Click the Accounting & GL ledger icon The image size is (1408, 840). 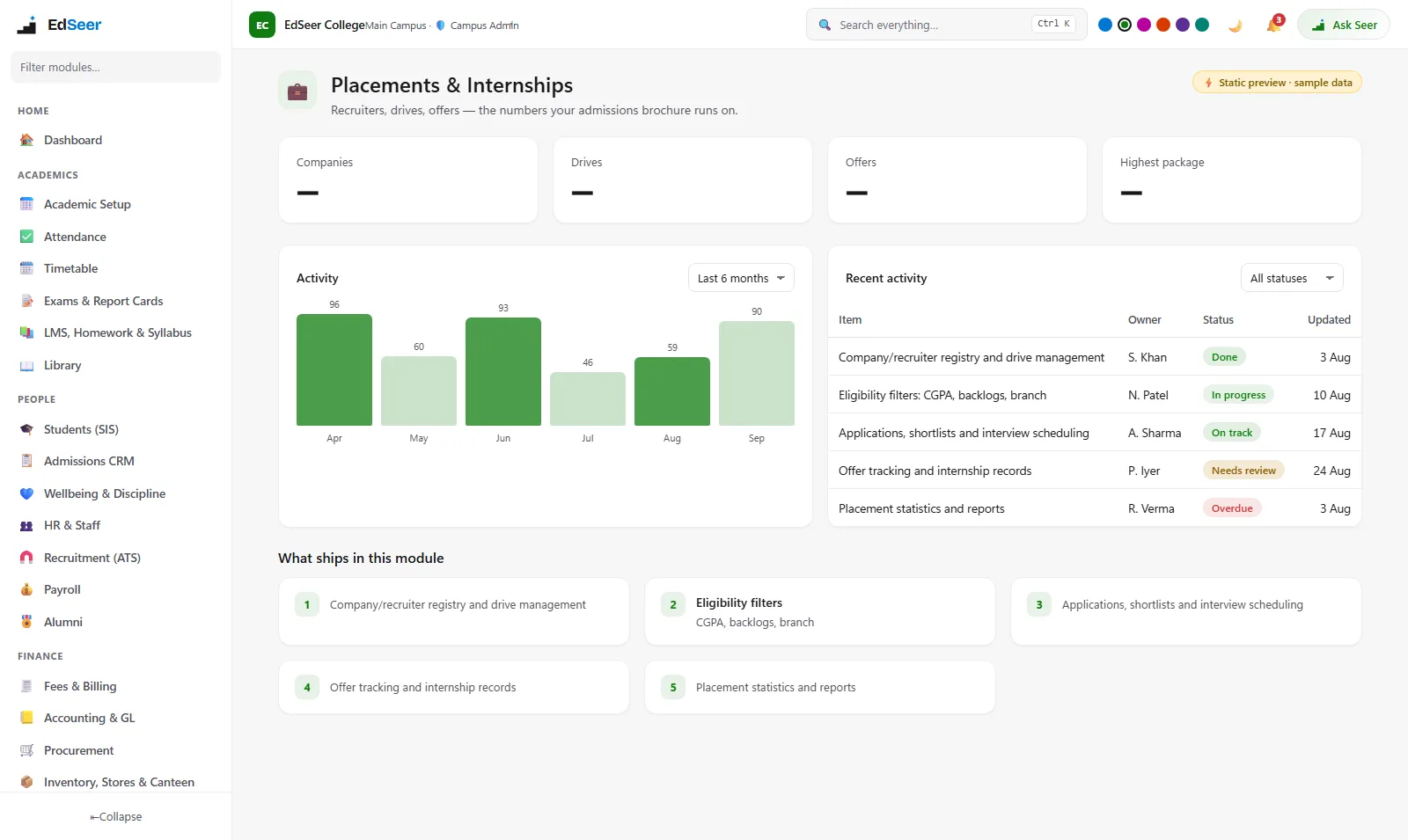tap(26, 718)
